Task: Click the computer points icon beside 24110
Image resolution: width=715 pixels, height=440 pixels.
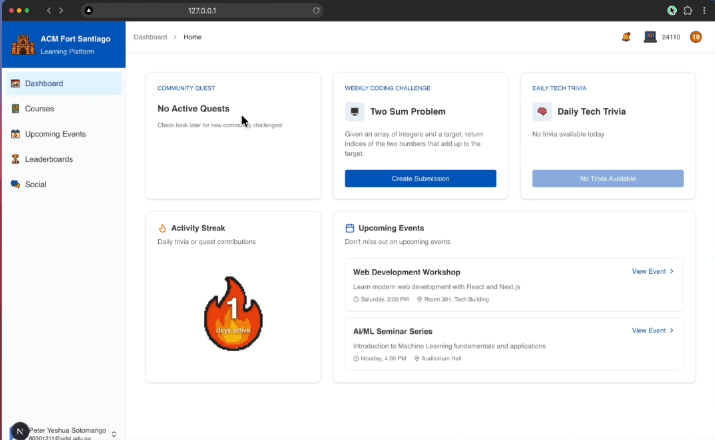Action: [x=650, y=37]
